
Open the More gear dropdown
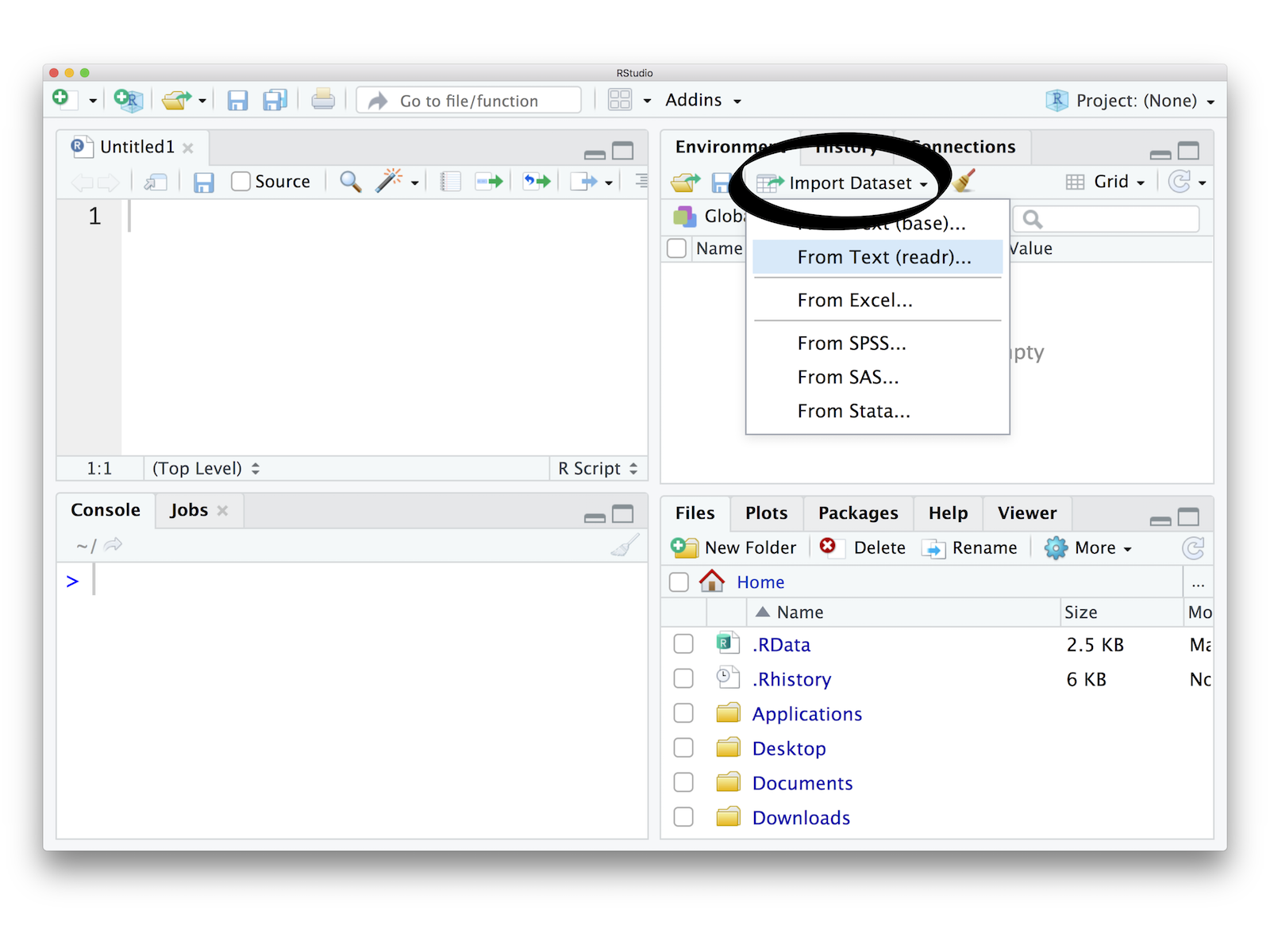click(x=1089, y=547)
